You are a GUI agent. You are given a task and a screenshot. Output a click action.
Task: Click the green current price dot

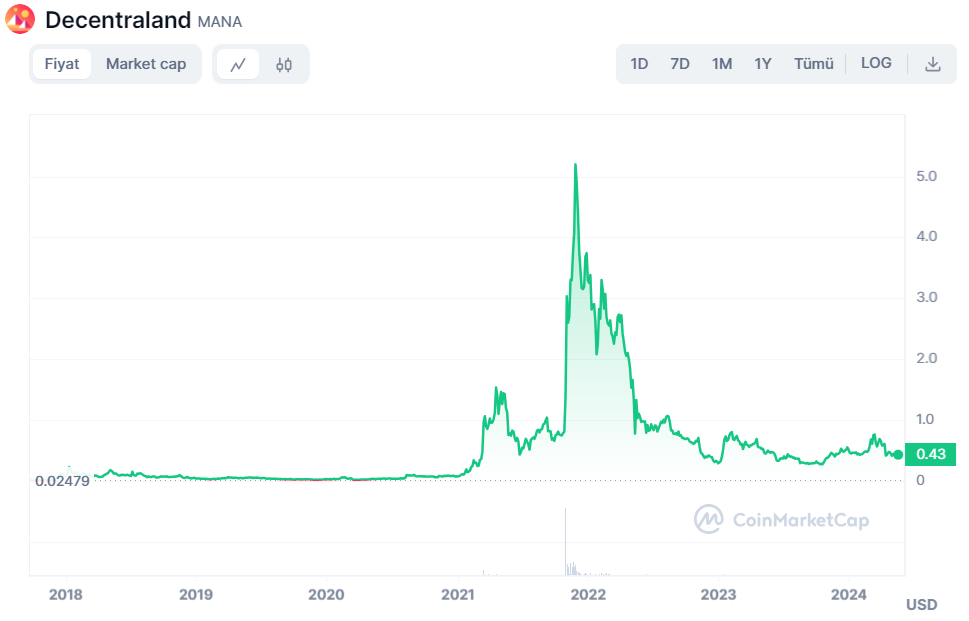point(899,453)
